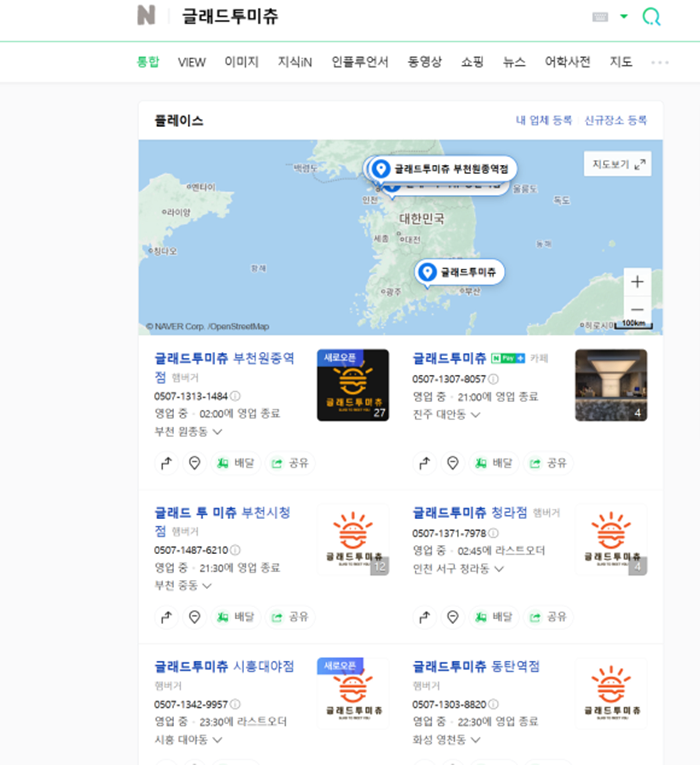Click info icon beside 0507-1342-9957
This screenshot has width=700, height=765.
tap(235, 705)
